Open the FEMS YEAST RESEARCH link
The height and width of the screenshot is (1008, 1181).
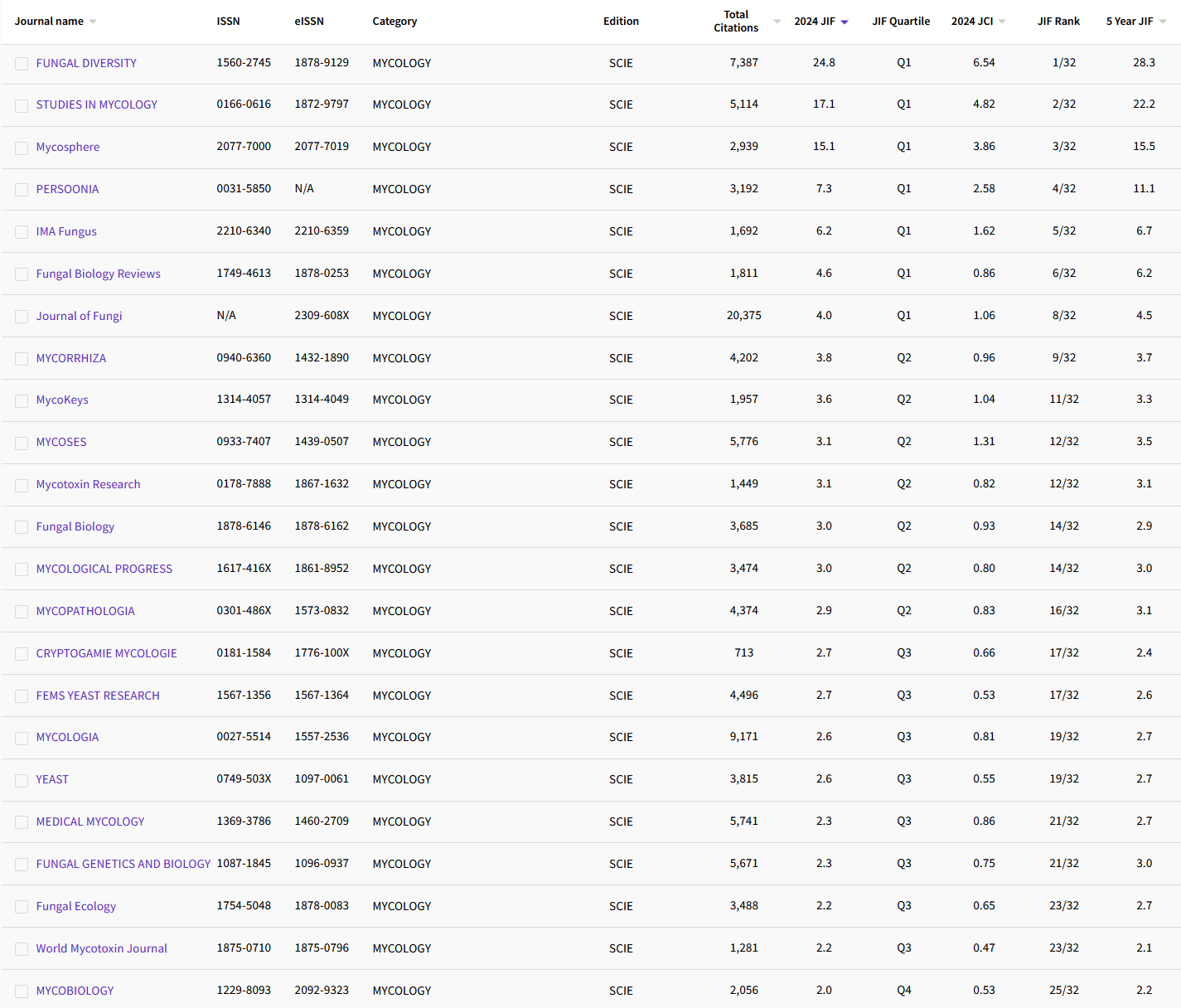tap(98, 695)
